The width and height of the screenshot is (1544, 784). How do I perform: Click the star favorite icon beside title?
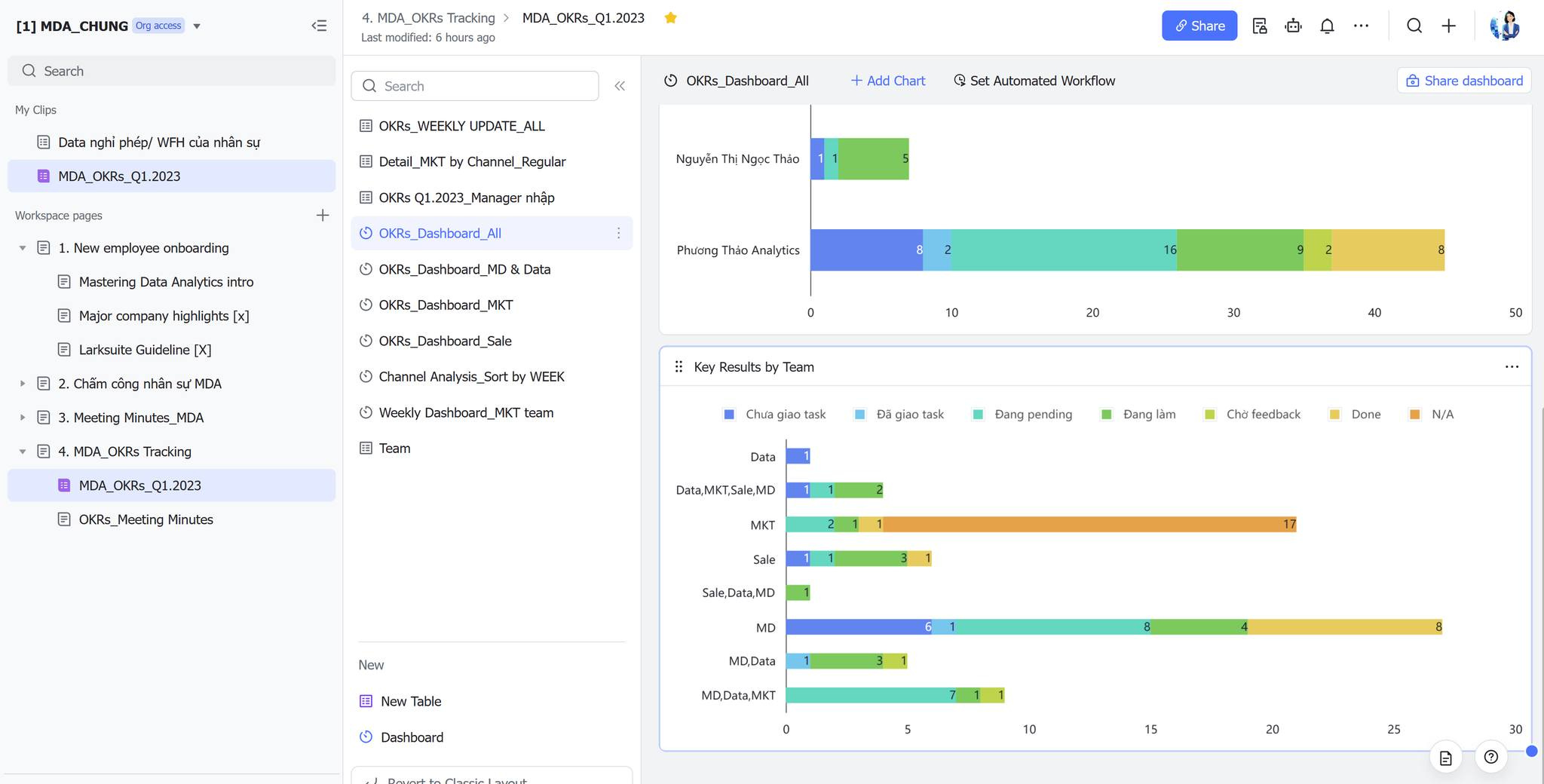click(670, 18)
